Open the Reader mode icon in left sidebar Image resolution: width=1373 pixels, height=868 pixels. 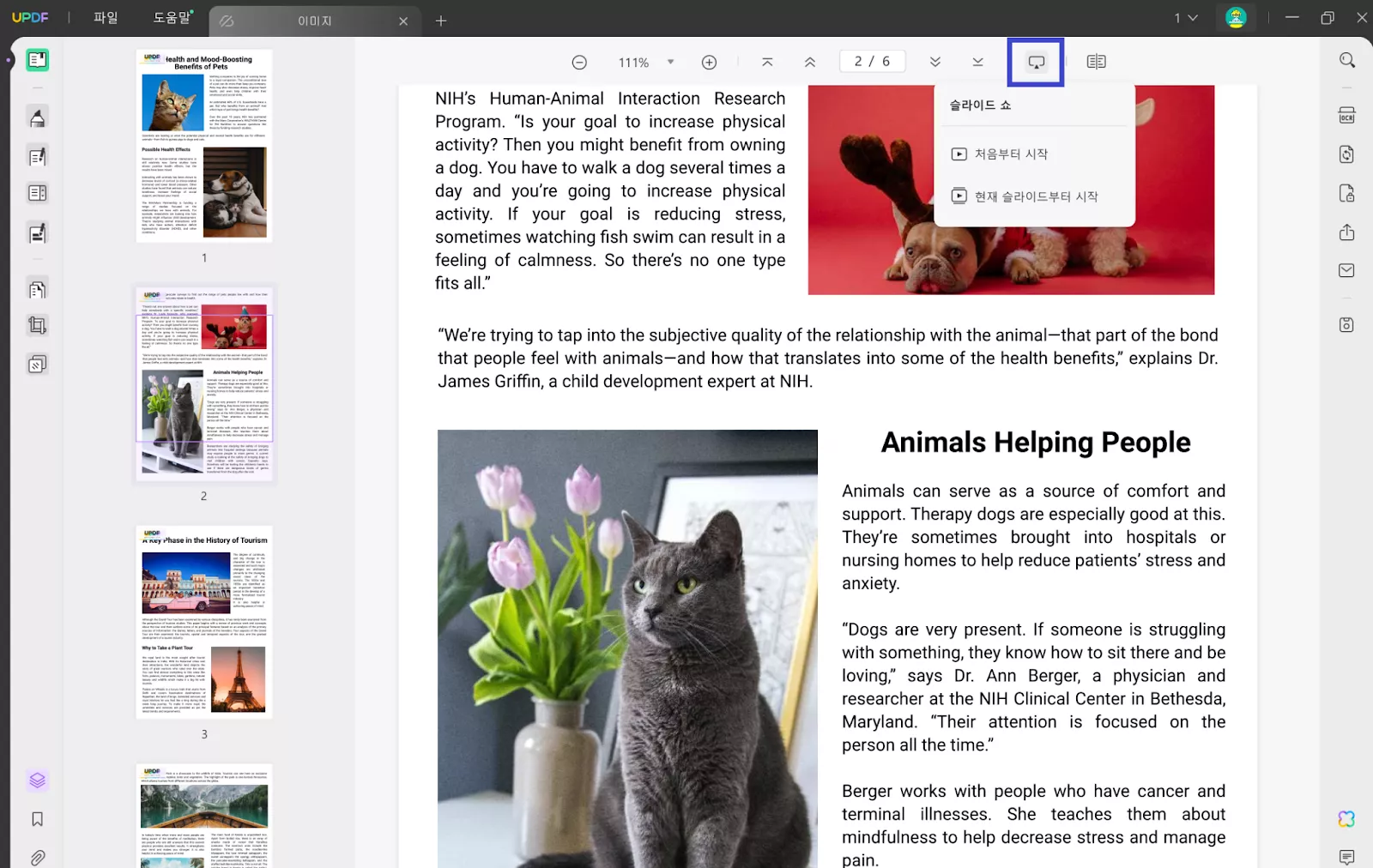tap(37, 60)
